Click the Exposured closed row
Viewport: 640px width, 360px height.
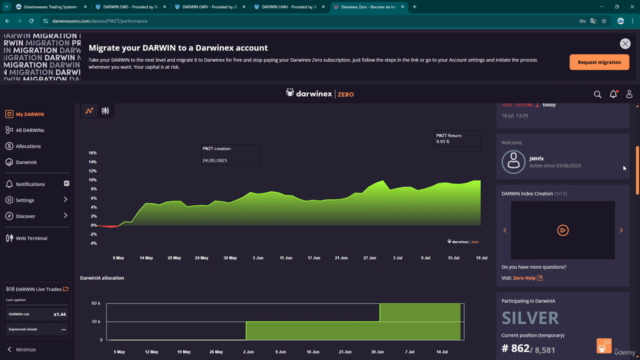tap(37, 329)
